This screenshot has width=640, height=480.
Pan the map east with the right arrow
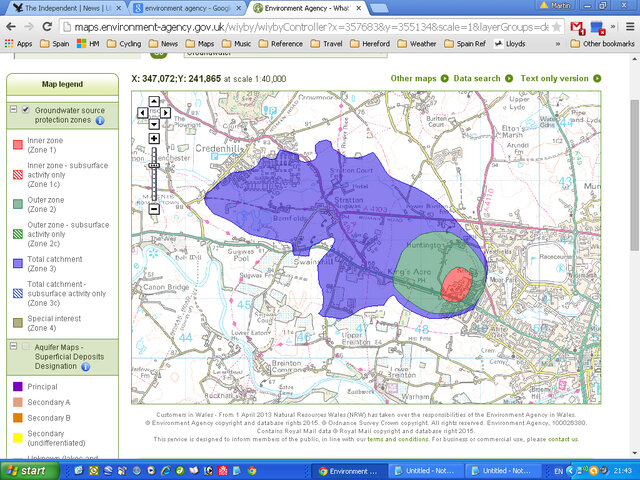point(165,113)
